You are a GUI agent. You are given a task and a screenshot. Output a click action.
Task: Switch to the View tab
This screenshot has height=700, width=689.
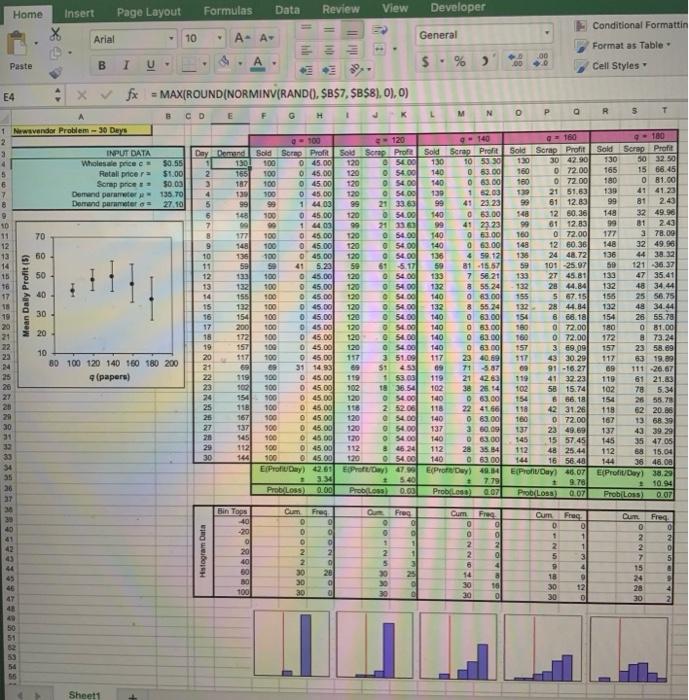(x=395, y=8)
